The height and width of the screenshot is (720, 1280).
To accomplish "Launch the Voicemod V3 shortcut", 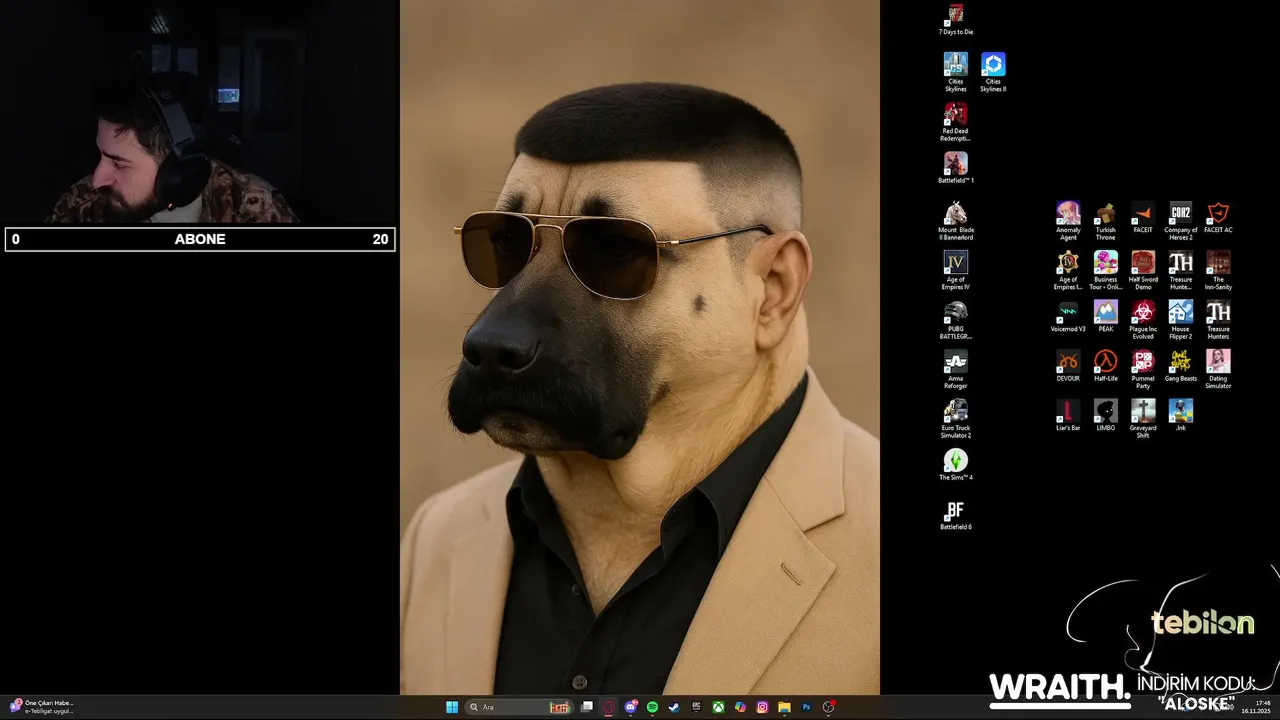I will [1068, 316].
